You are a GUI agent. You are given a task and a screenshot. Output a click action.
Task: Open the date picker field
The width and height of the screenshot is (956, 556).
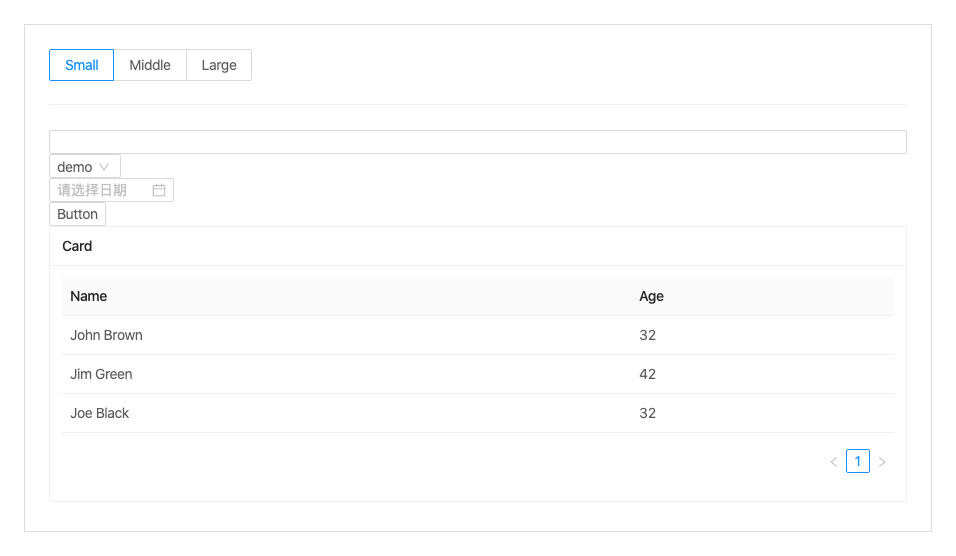[x=100, y=190]
